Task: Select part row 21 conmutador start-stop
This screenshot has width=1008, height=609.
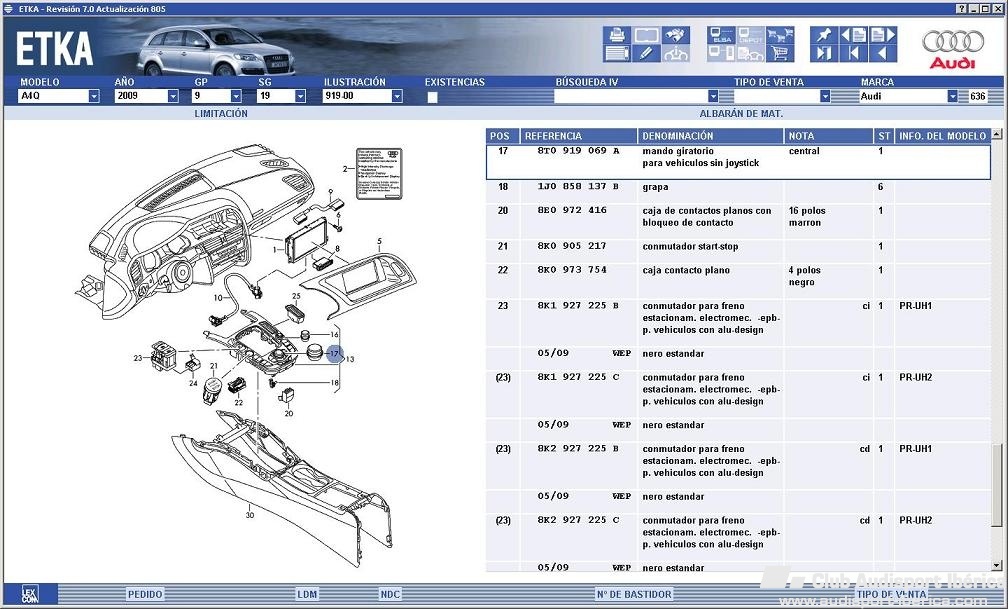Action: coord(738,246)
